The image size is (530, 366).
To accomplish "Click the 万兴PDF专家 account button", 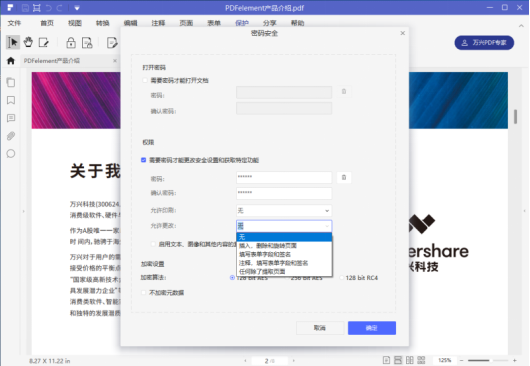I will click(484, 43).
